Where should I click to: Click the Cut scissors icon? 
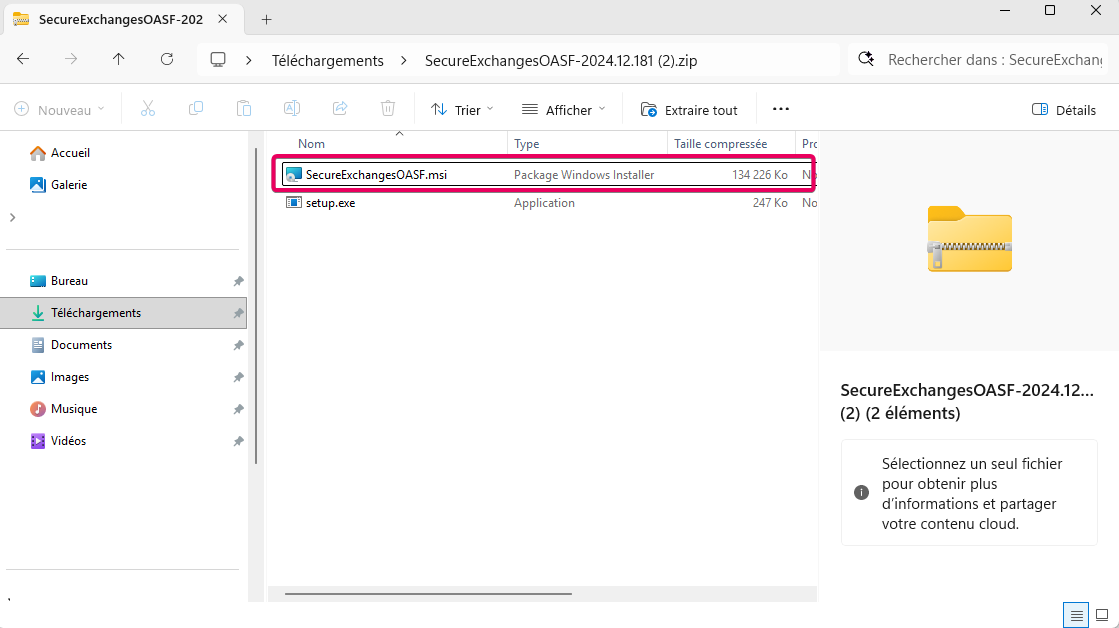[148, 109]
